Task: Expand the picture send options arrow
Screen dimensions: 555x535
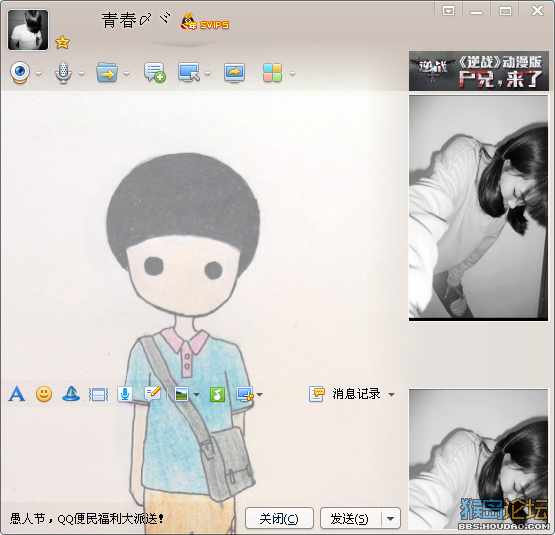Action: [196, 394]
